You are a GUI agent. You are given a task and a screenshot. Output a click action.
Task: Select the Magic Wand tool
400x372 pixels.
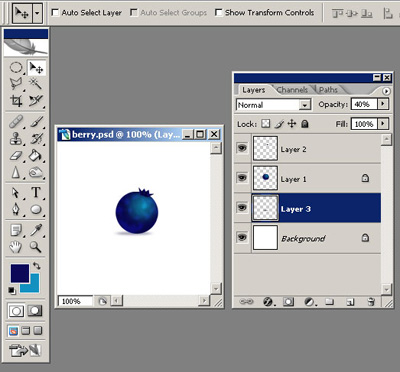tap(36, 83)
